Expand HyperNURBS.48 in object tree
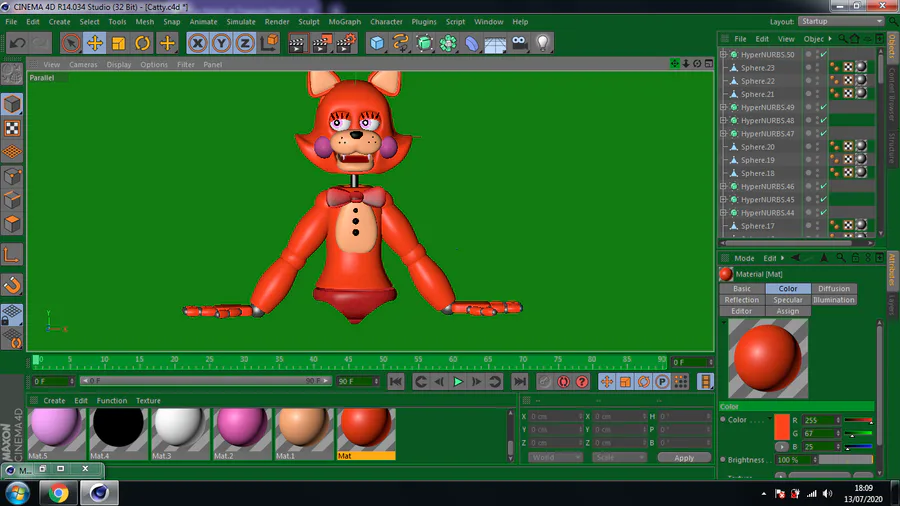The width and height of the screenshot is (900, 506). (x=724, y=120)
